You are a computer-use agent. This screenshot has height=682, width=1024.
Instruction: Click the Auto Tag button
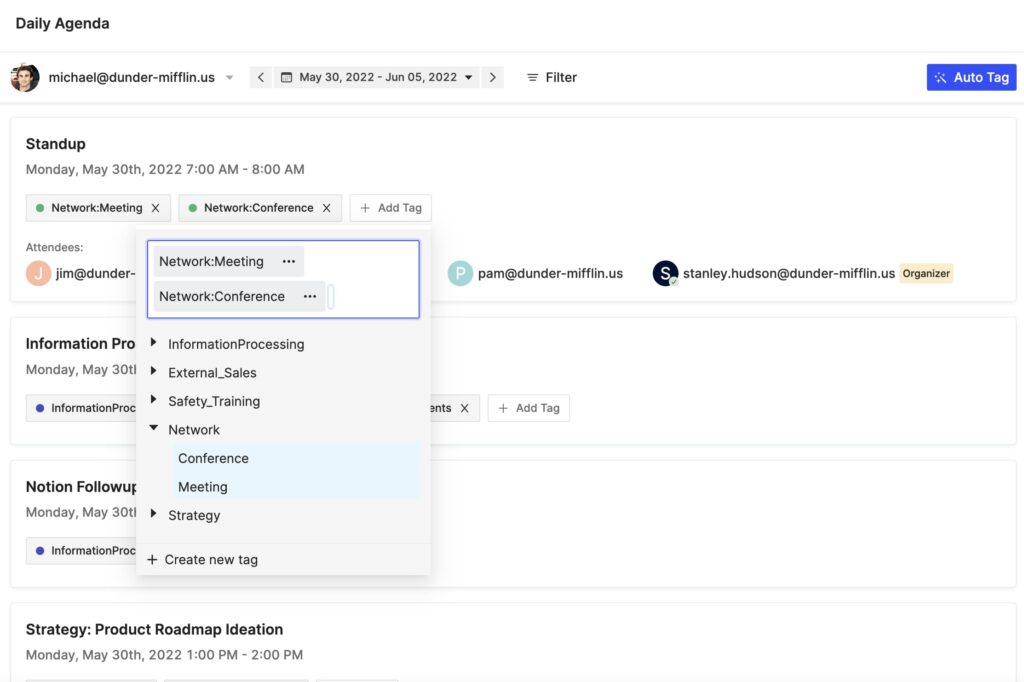pyautogui.click(x=971, y=77)
